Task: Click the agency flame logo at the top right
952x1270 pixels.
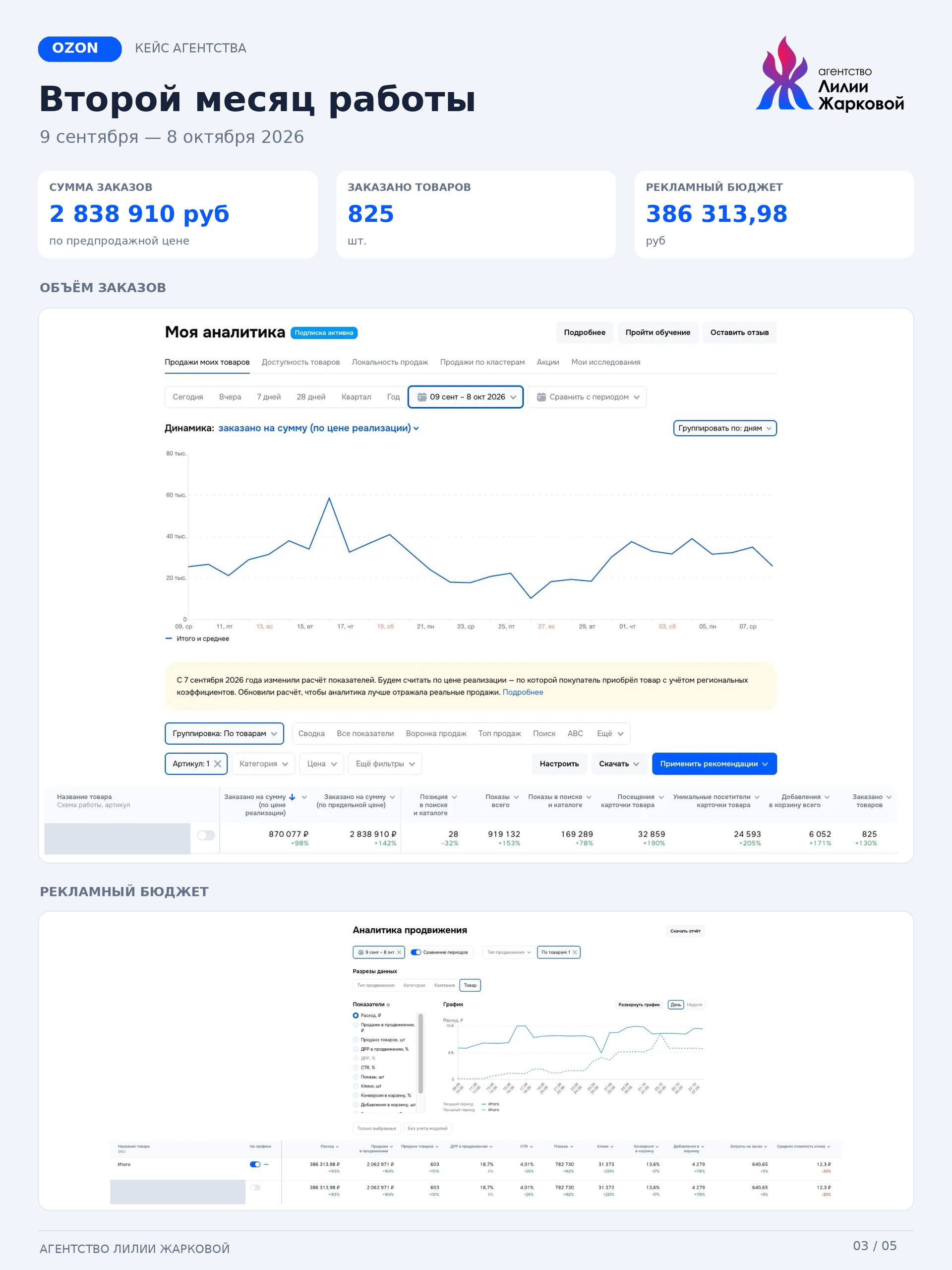Action: pos(784,73)
